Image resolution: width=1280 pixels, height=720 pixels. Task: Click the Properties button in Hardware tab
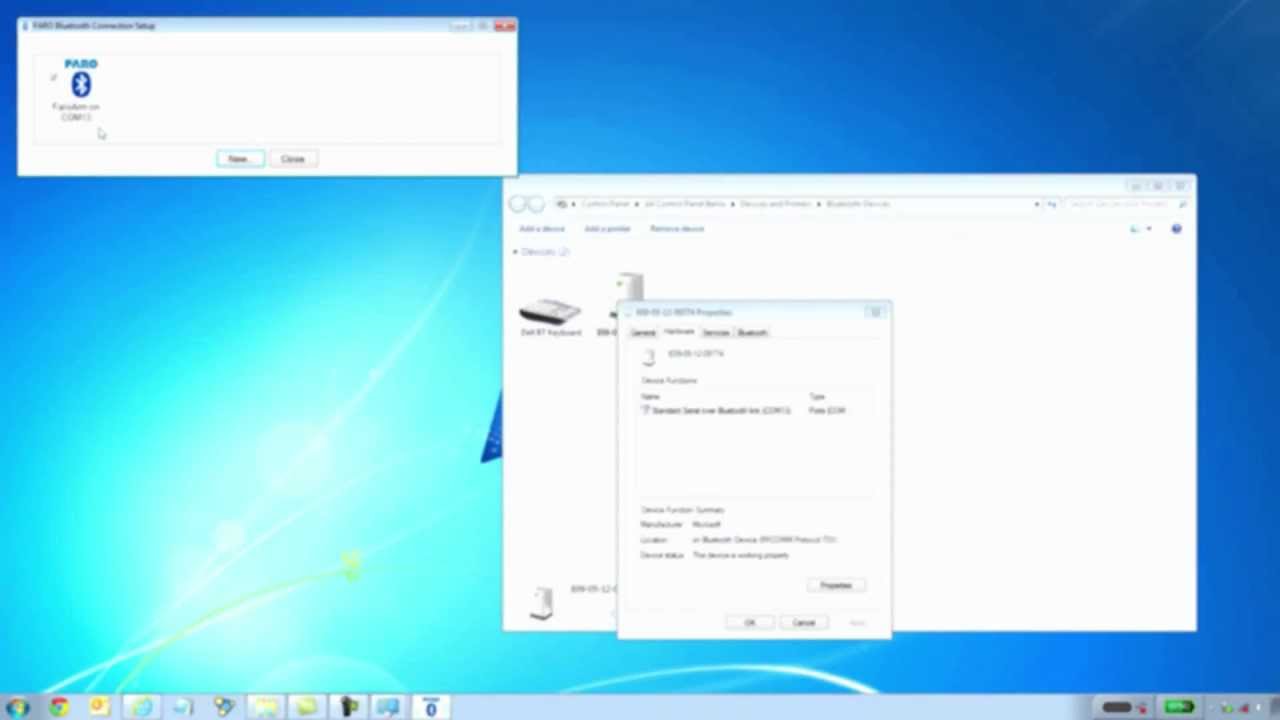(x=836, y=586)
